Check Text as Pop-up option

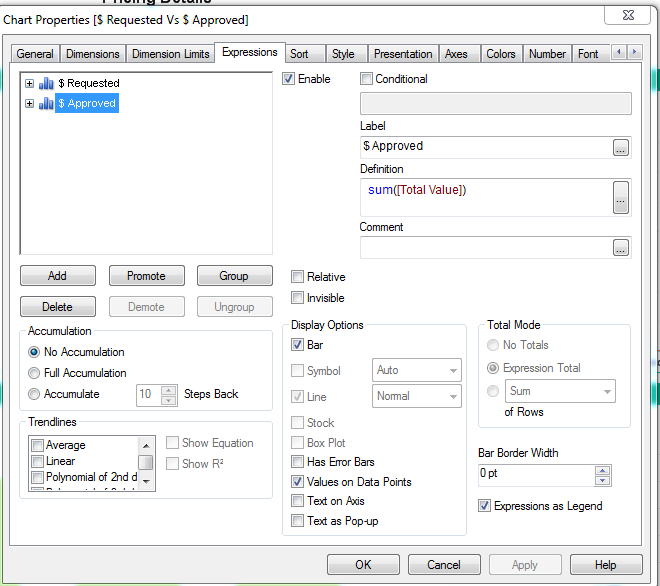coord(297,521)
